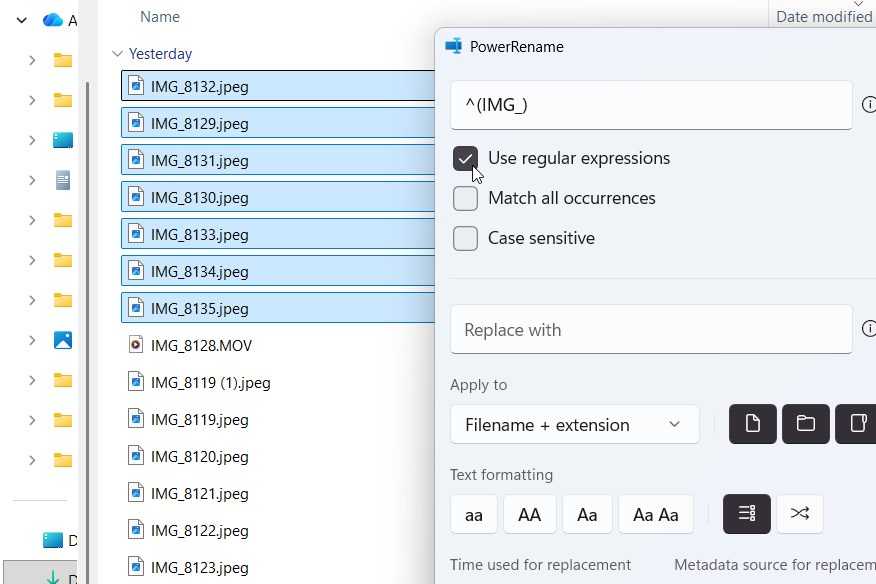The width and height of the screenshot is (876, 584).
Task: Apply title case Aa formatting
Action: click(x=587, y=514)
